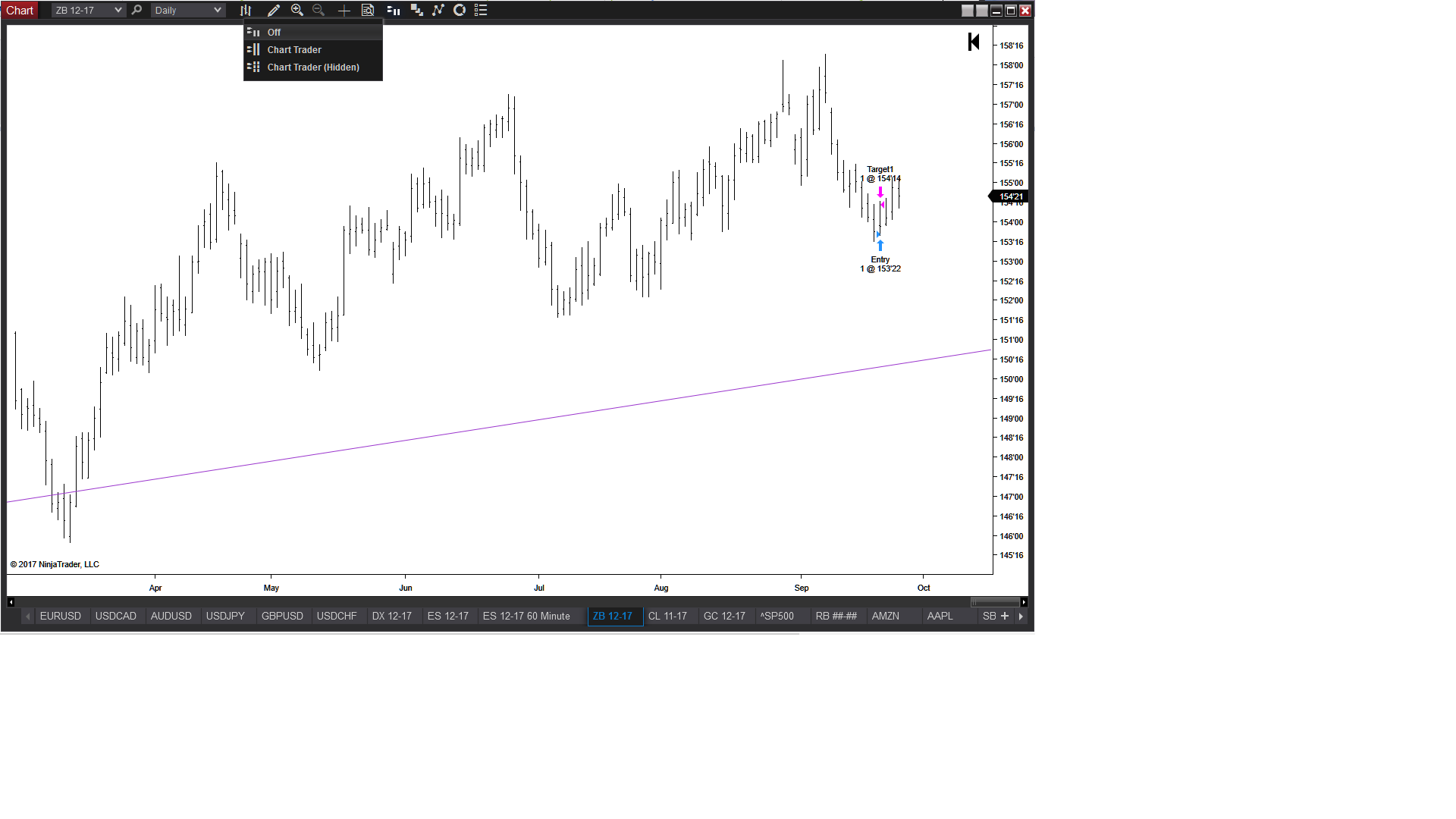Click the horizontal chart scrollbar thumb

[x=995, y=602]
